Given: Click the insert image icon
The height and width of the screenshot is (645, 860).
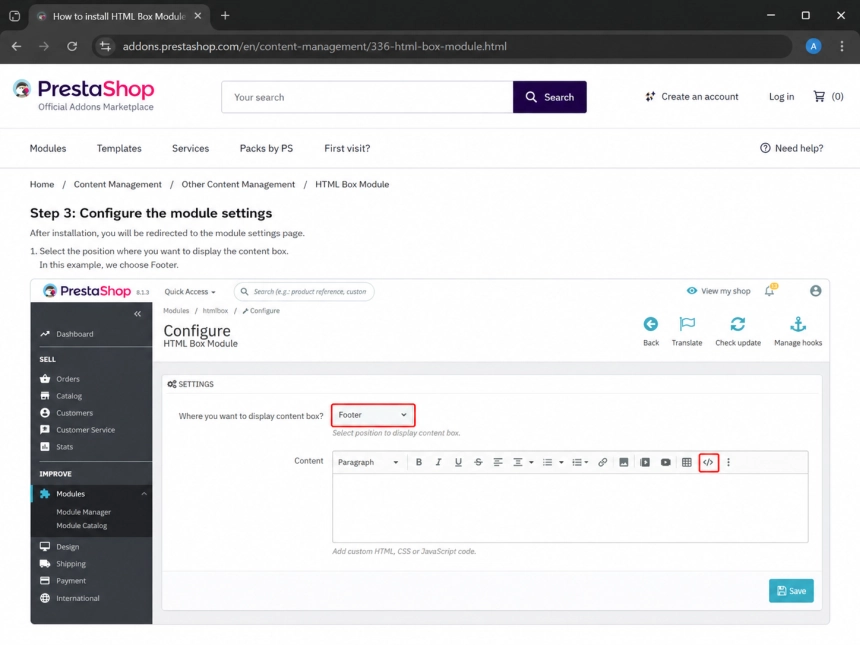Looking at the screenshot, I should (x=624, y=462).
